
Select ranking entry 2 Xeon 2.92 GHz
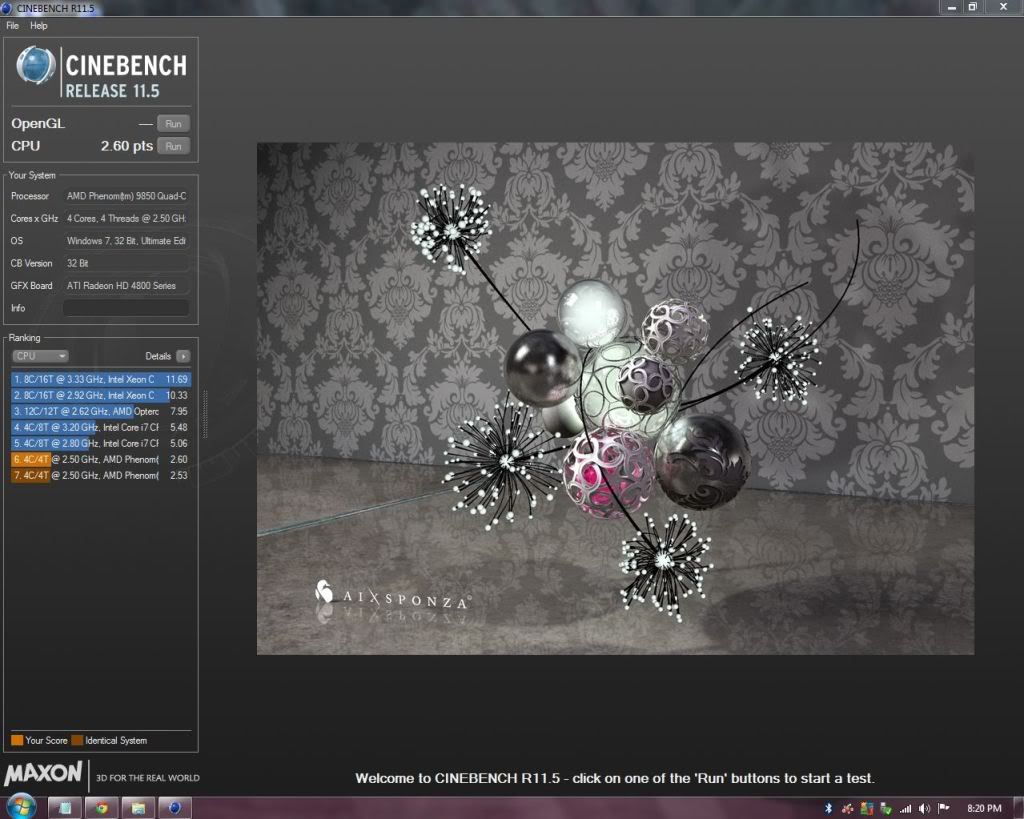pyautogui.click(x=101, y=395)
